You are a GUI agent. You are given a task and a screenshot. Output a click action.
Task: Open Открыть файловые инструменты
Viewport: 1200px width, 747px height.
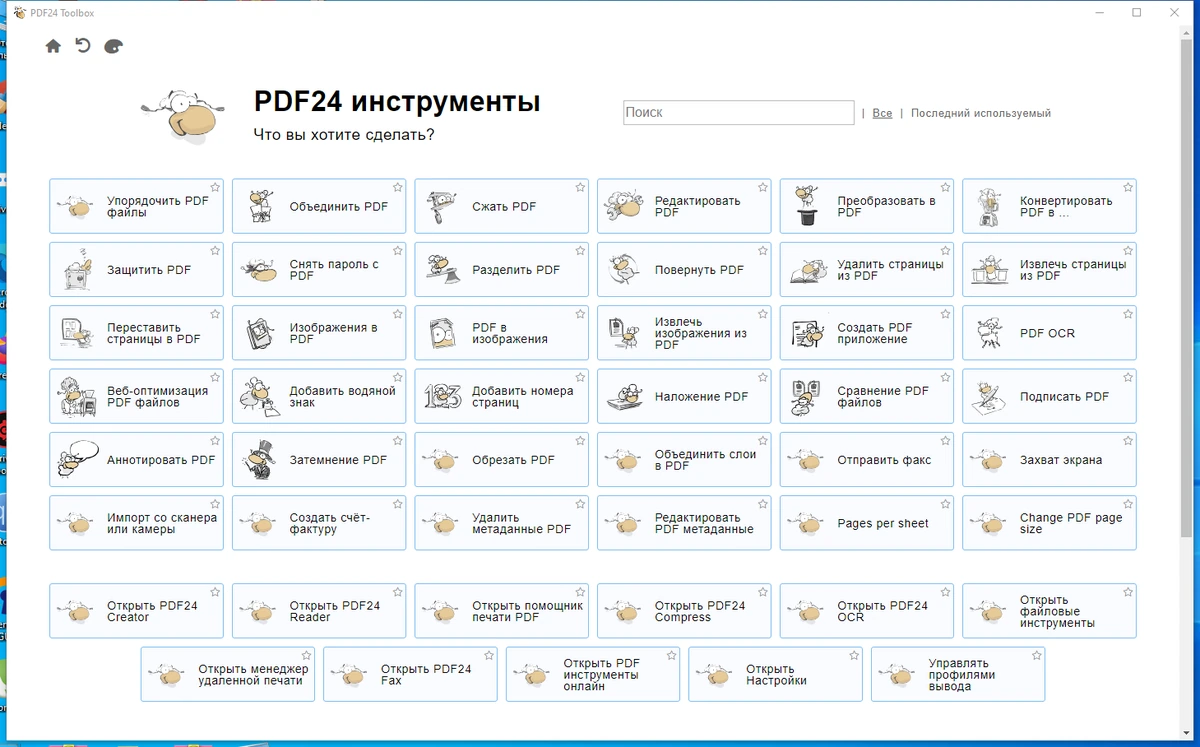tap(1049, 611)
